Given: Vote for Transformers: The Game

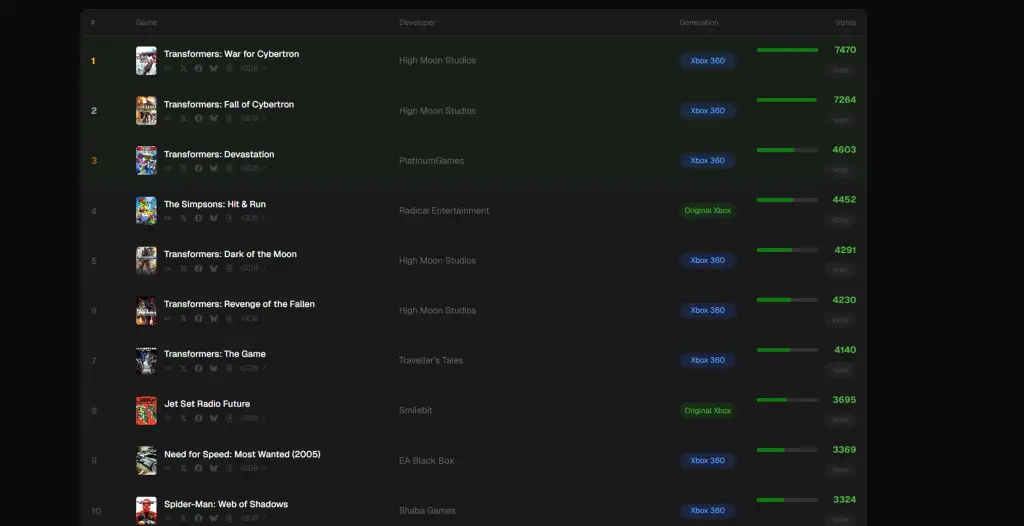Looking at the screenshot, I should click(840, 370).
